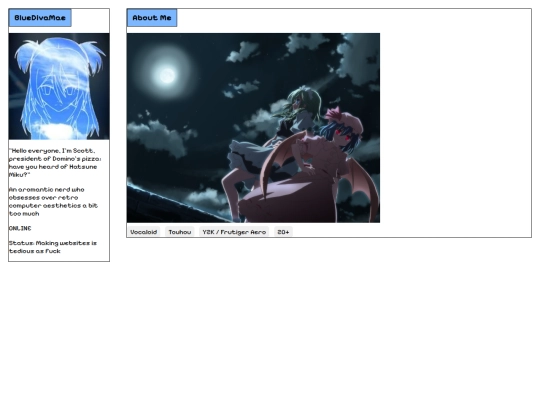Select the 20+ tag
The width and height of the screenshot is (540, 405).
point(283,232)
